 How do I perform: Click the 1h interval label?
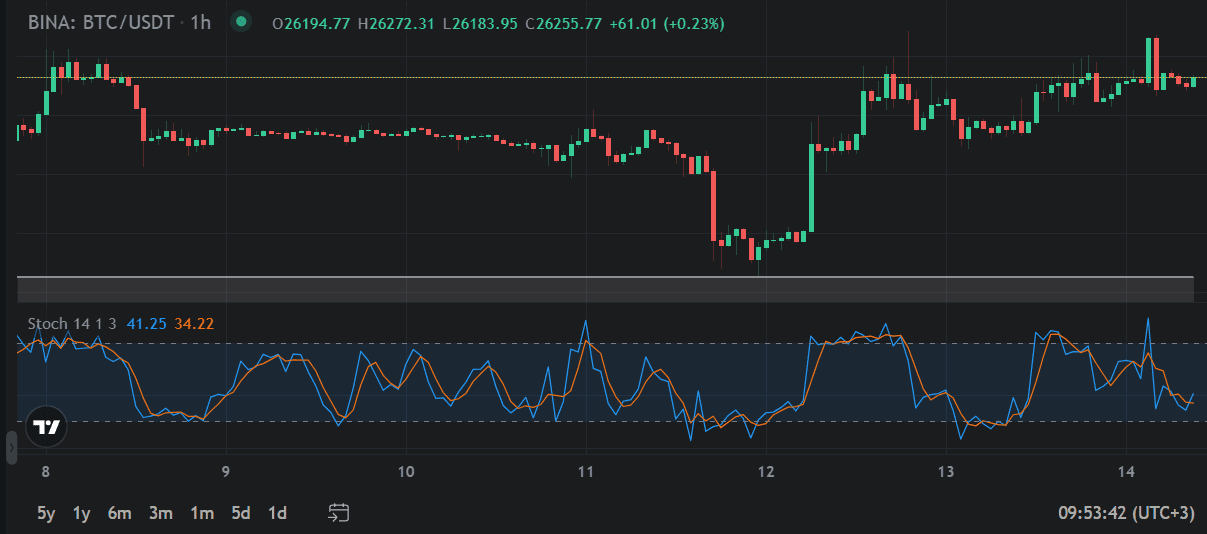(200, 22)
